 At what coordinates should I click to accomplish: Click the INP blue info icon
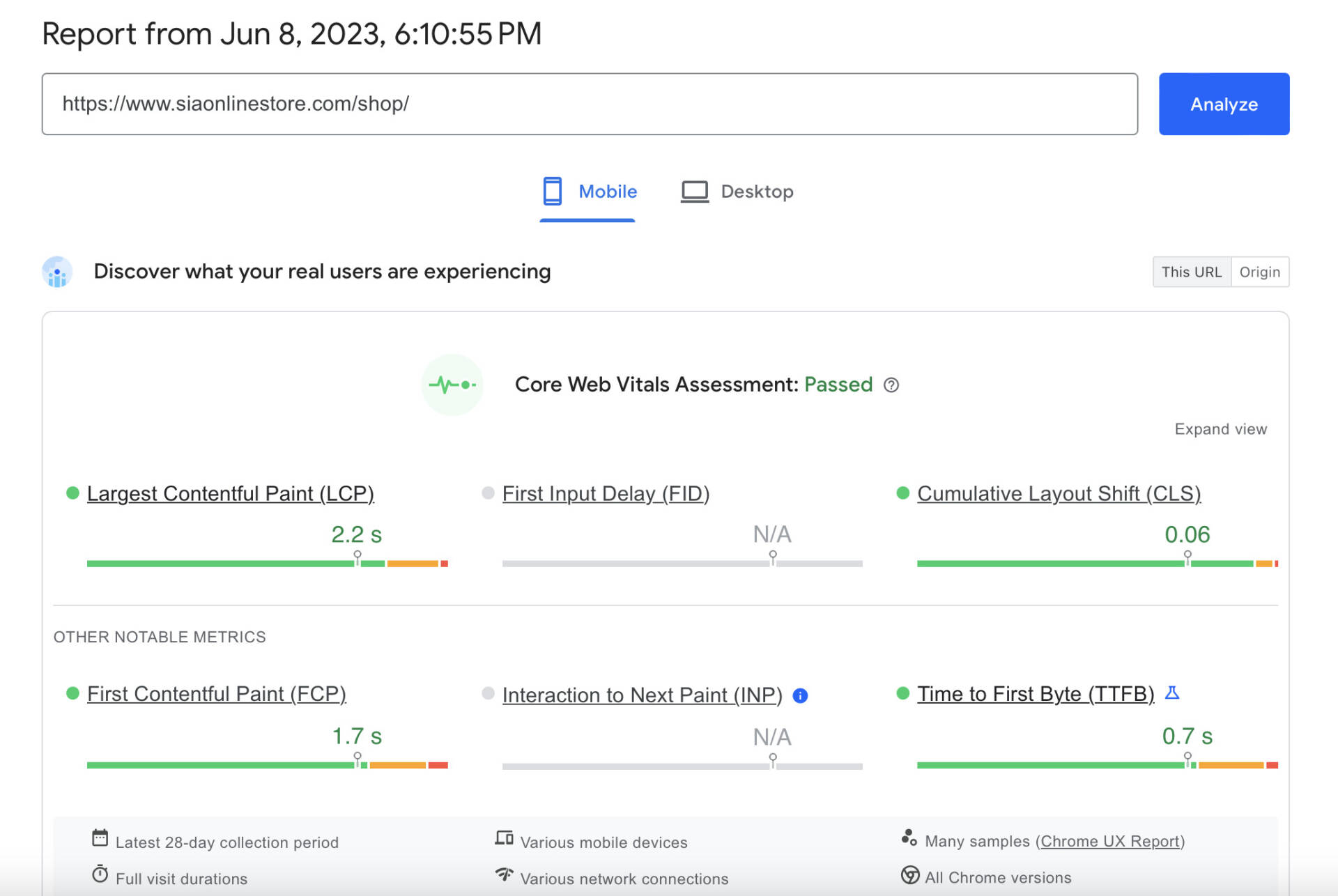(800, 695)
